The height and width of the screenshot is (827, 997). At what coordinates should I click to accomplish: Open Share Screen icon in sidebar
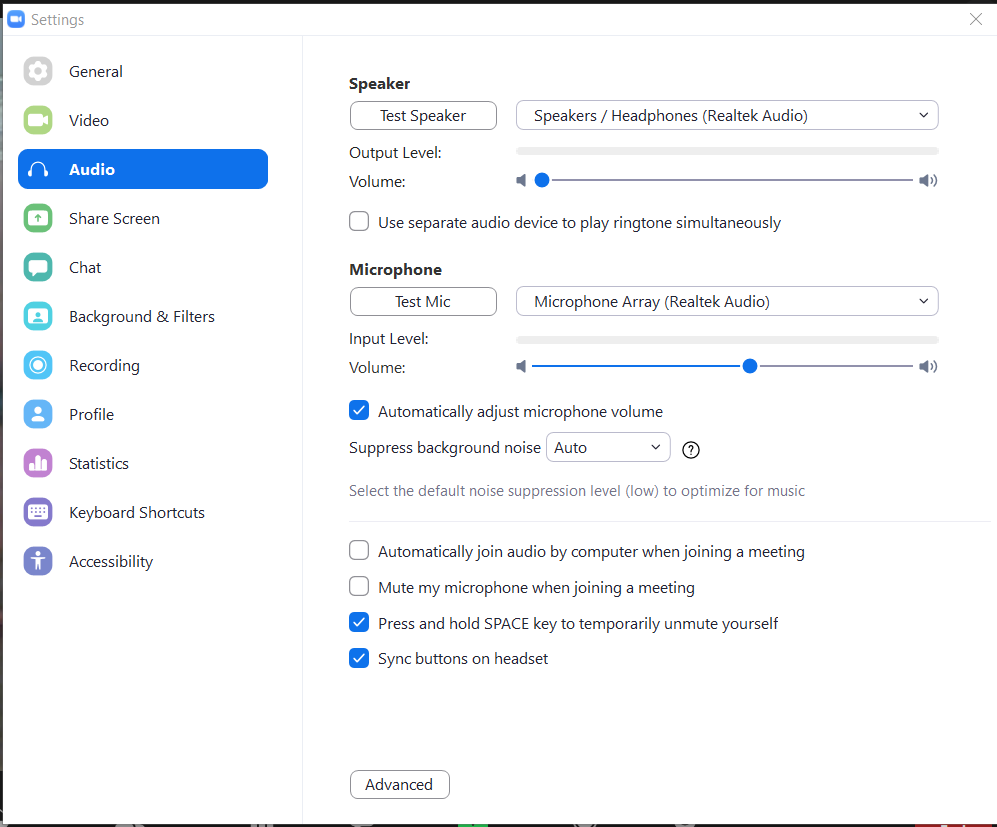point(38,218)
